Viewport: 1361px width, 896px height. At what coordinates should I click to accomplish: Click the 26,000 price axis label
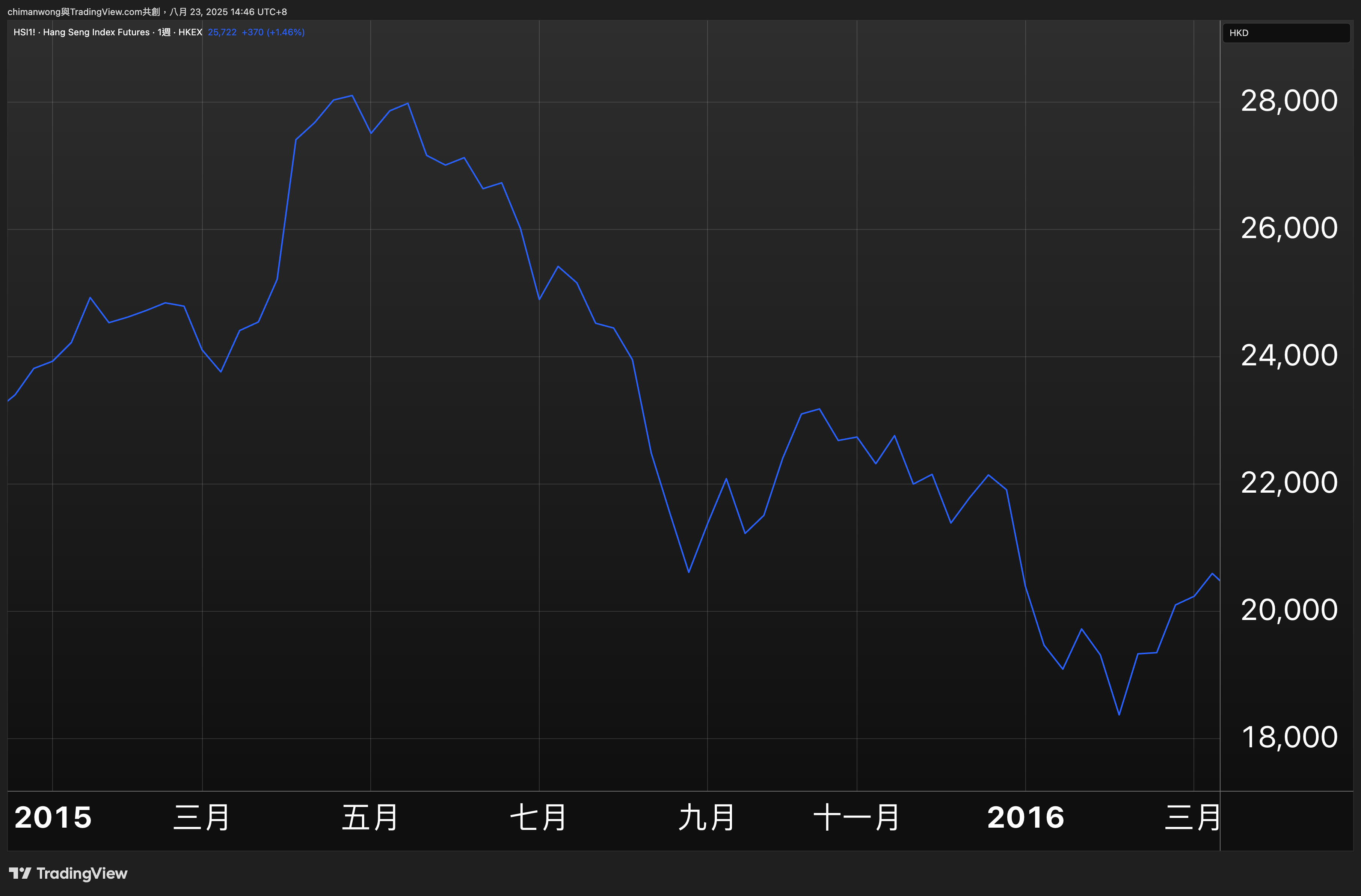click(1289, 229)
